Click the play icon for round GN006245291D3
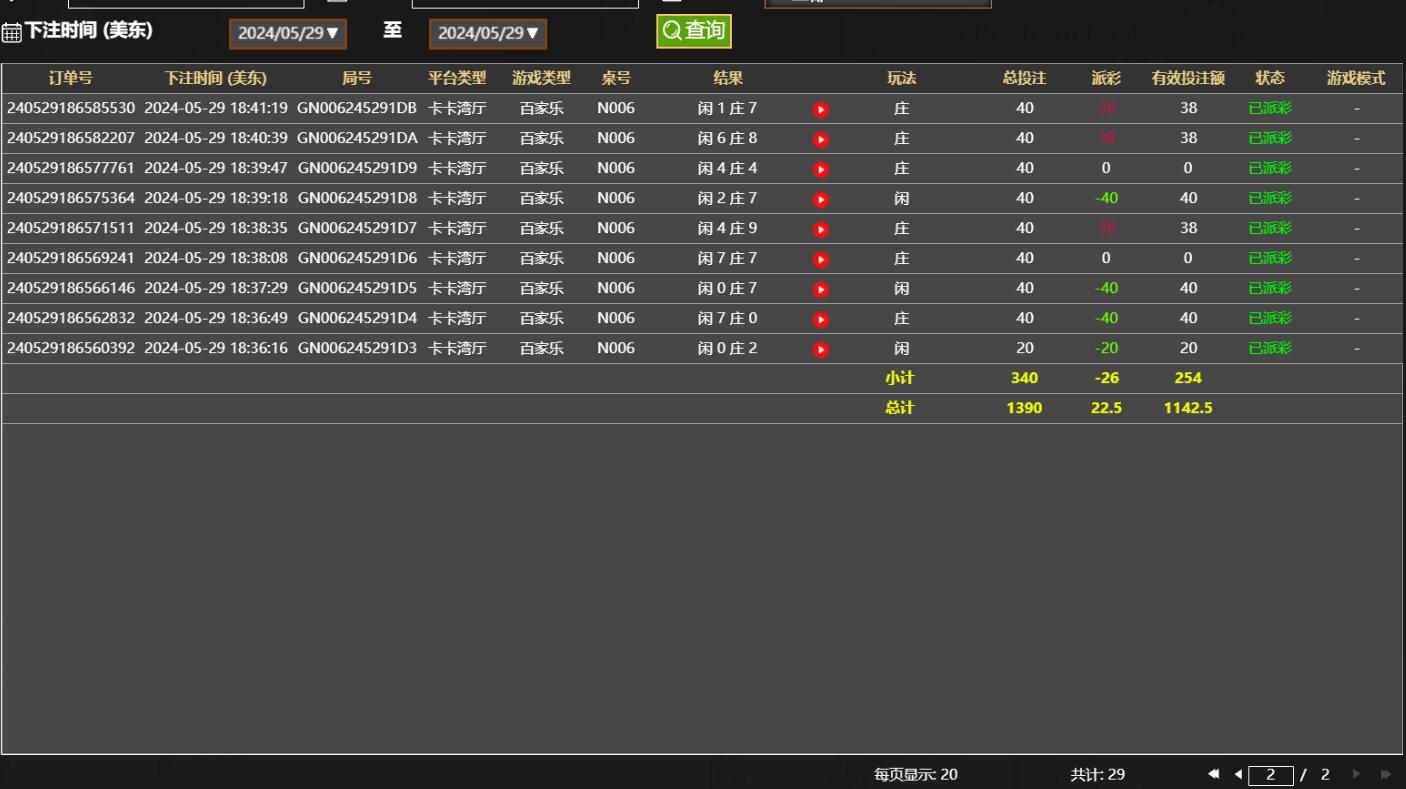The image size is (1406, 789). point(821,349)
